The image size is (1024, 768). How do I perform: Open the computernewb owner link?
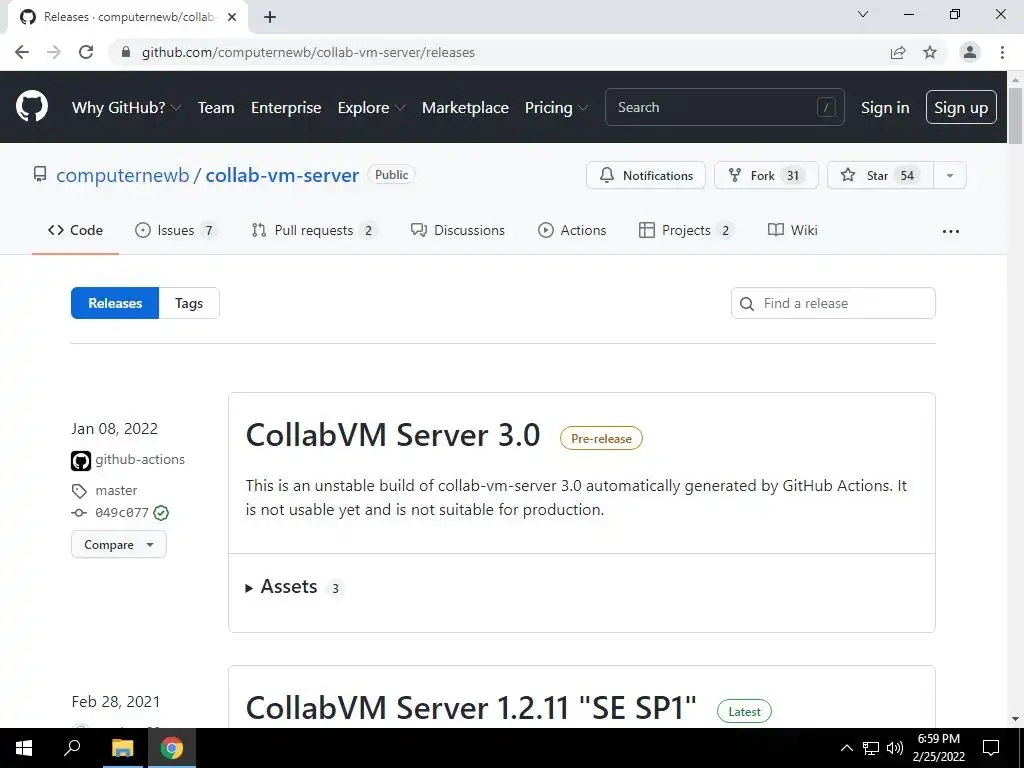coord(123,176)
